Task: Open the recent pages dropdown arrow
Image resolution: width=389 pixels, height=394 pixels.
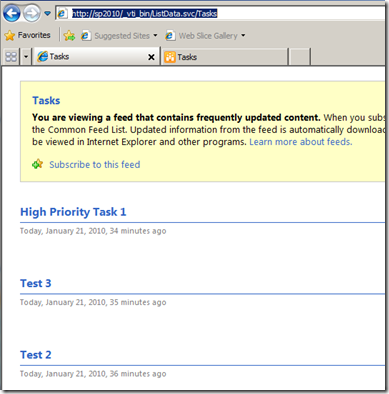Action: point(47,14)
